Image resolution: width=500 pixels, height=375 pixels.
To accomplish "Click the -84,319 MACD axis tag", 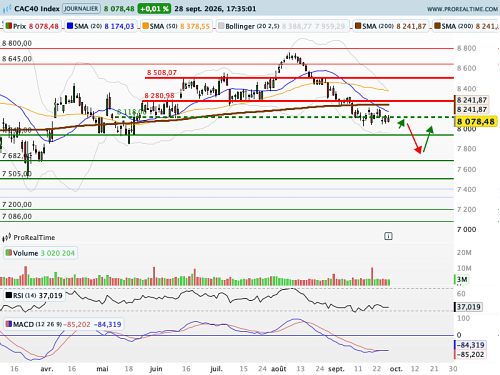I will click(470, 345).
